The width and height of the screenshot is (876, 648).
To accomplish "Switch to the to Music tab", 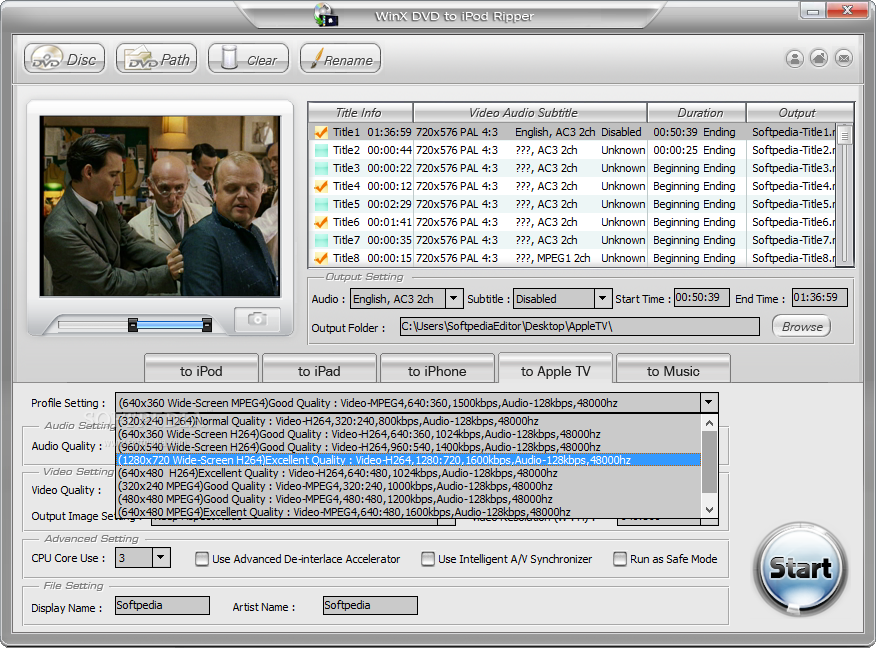I will (673, 370).
